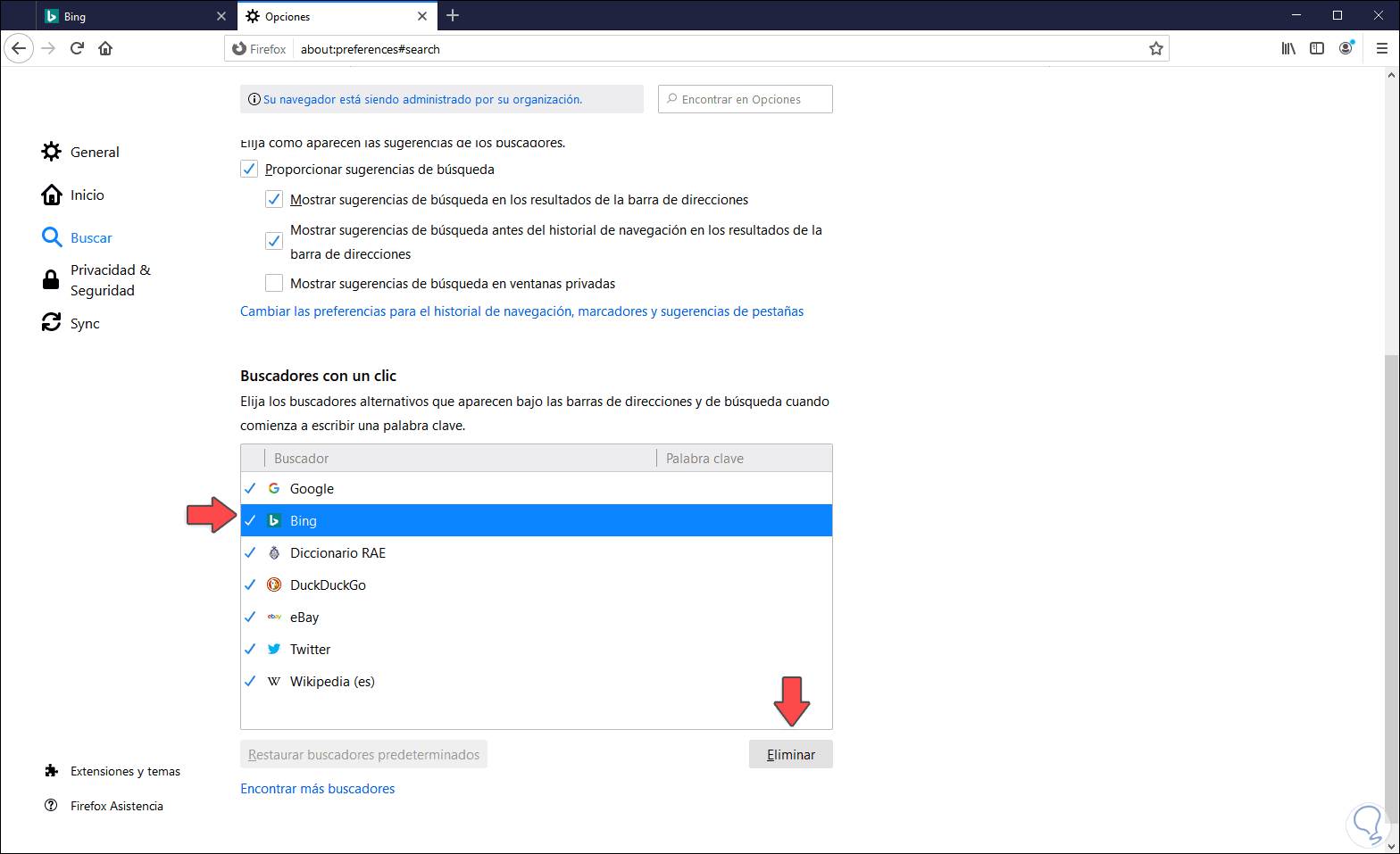Uncheck Proporcionar sugerencias de búsqueda
Viewport: 1400px width, 854px height.
(249, 169)
